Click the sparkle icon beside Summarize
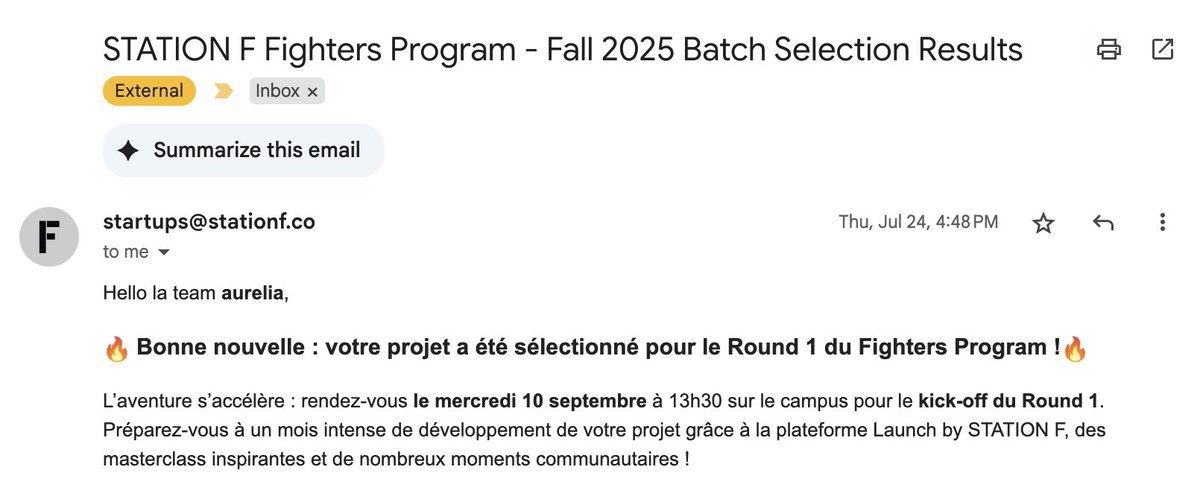 pos(128,150)
